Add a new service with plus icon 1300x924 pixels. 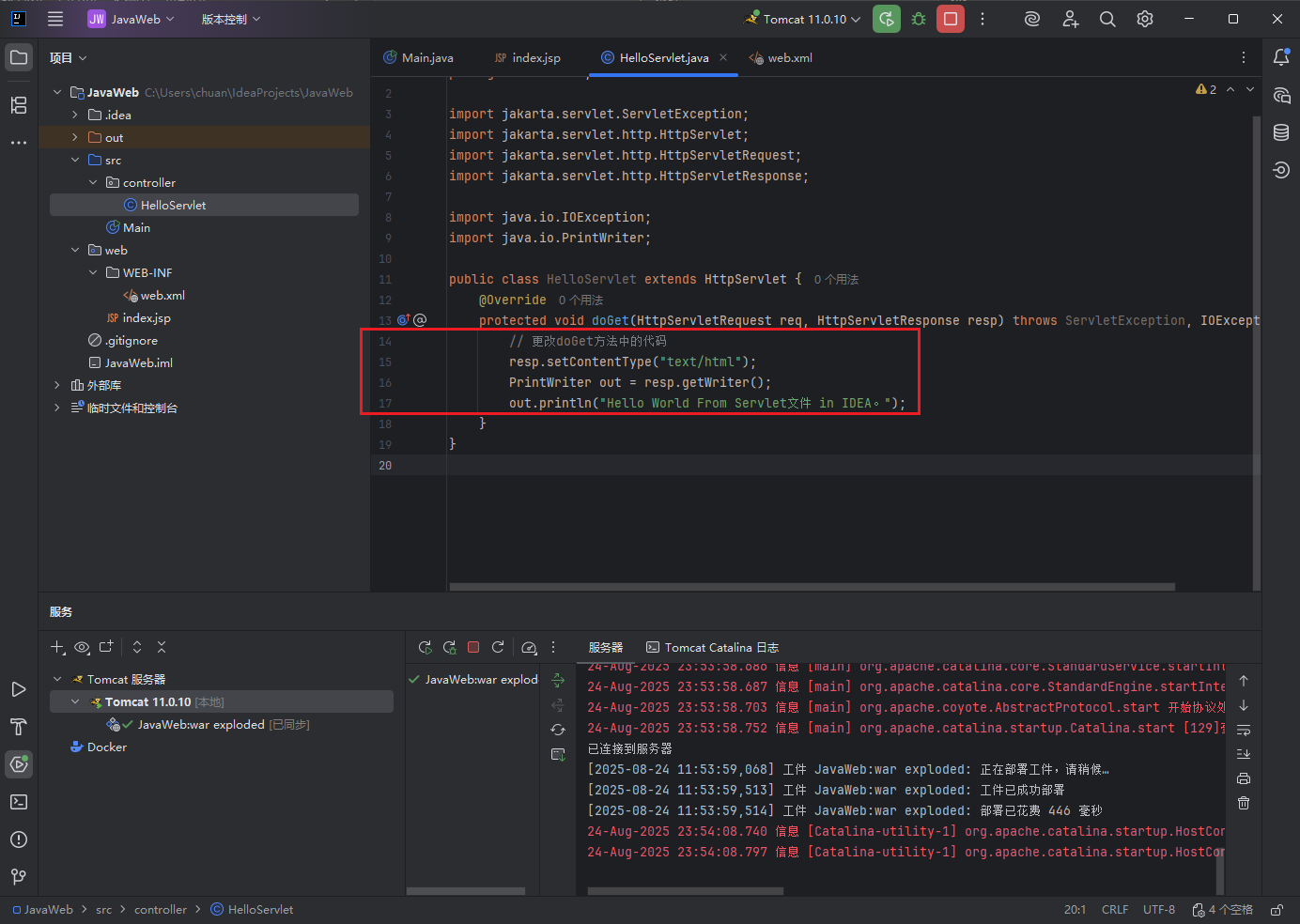pos(57,647)
